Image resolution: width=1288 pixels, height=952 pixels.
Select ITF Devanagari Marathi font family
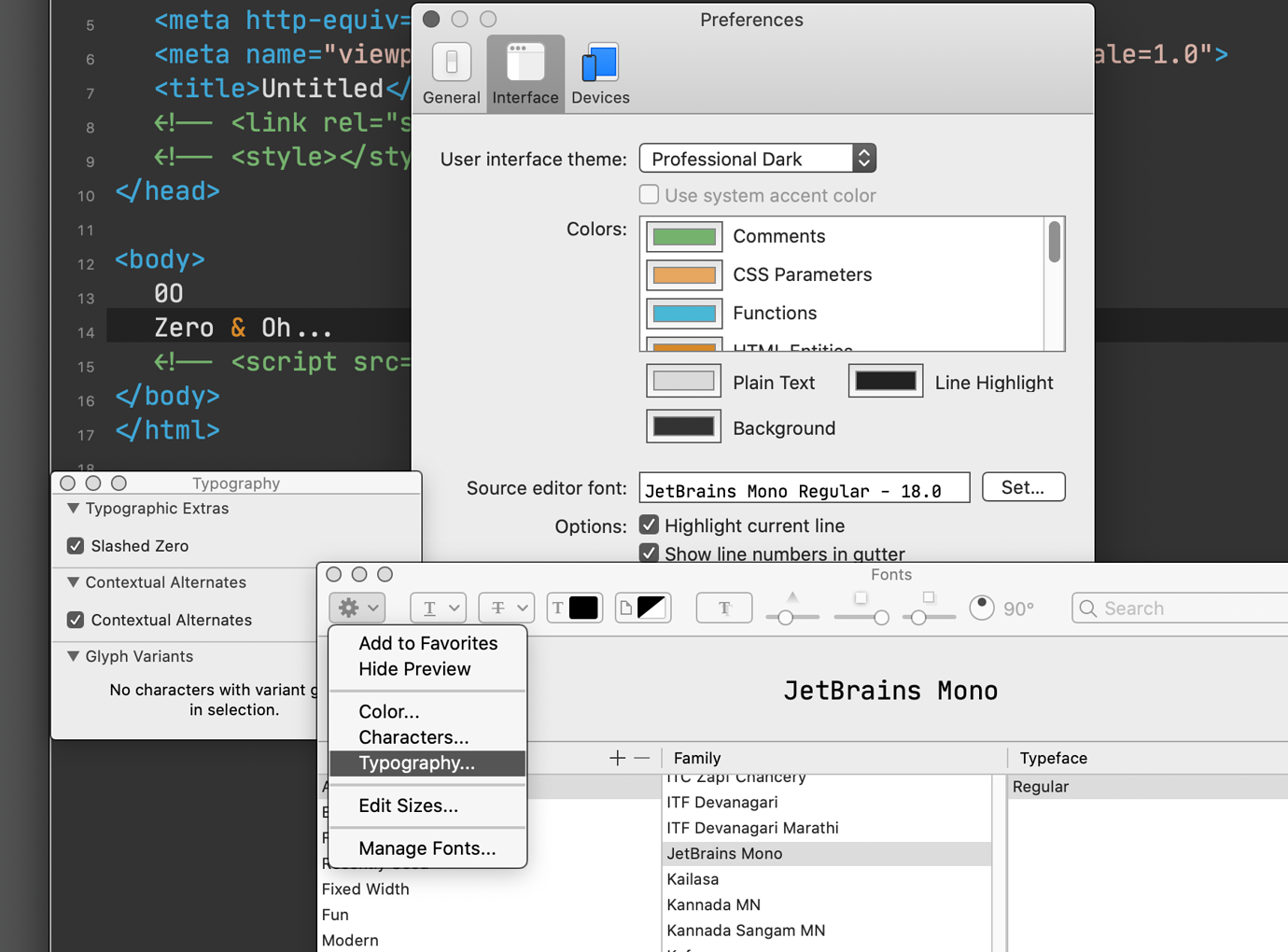pyautogui.click(x=827, y=828)
